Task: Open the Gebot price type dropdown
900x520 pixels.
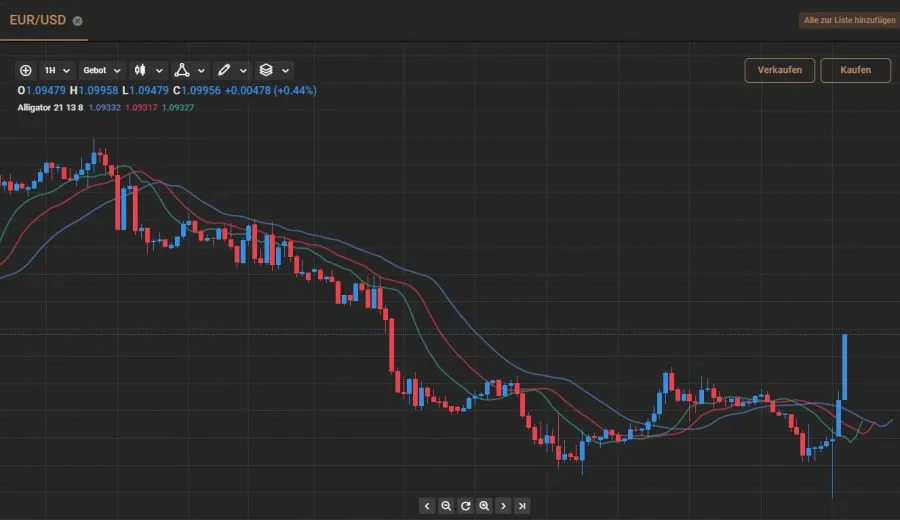Action: [x=102, y=70]
